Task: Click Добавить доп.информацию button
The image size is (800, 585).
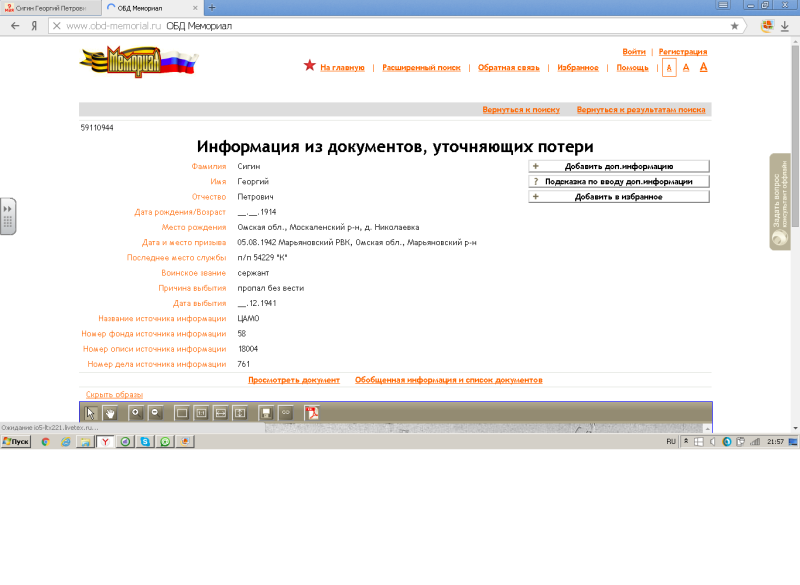Action: [x=619, y=166]
